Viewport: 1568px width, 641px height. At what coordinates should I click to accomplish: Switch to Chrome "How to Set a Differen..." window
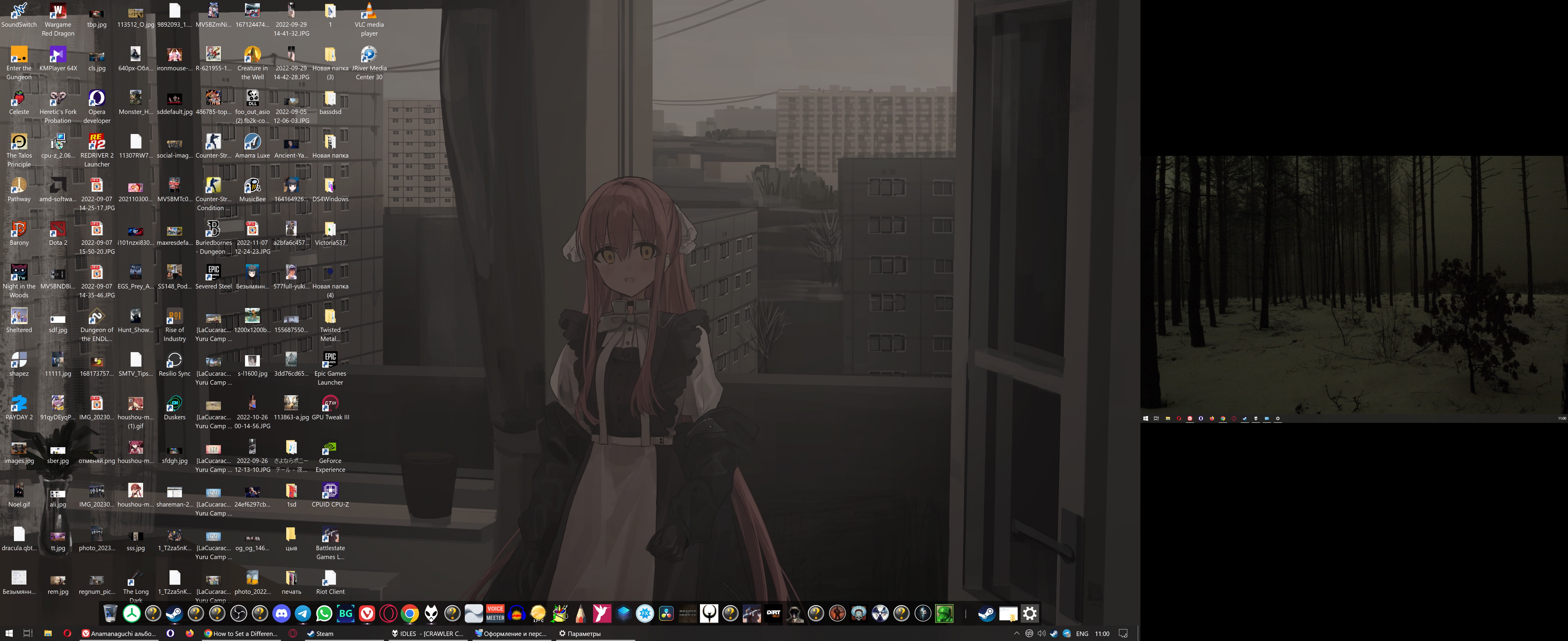point(241,633)
